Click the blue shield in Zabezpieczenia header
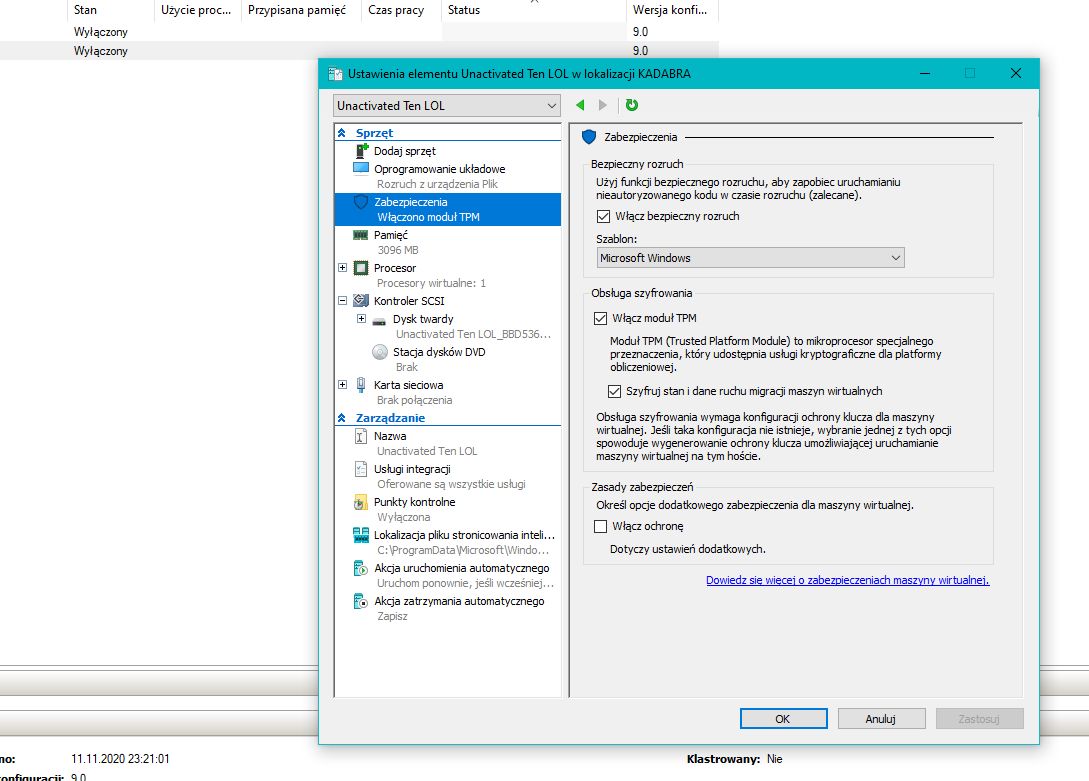Image resolution: width=1089 pixels, height=781 pixels. coord(589,137)
